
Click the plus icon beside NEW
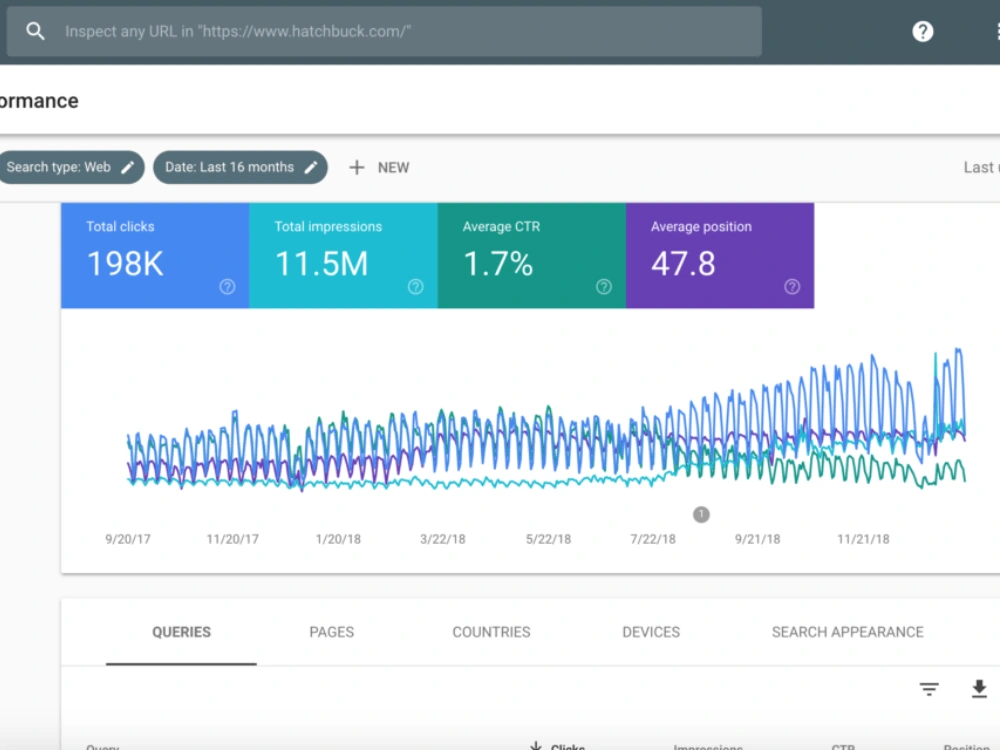tap(357, 167)
